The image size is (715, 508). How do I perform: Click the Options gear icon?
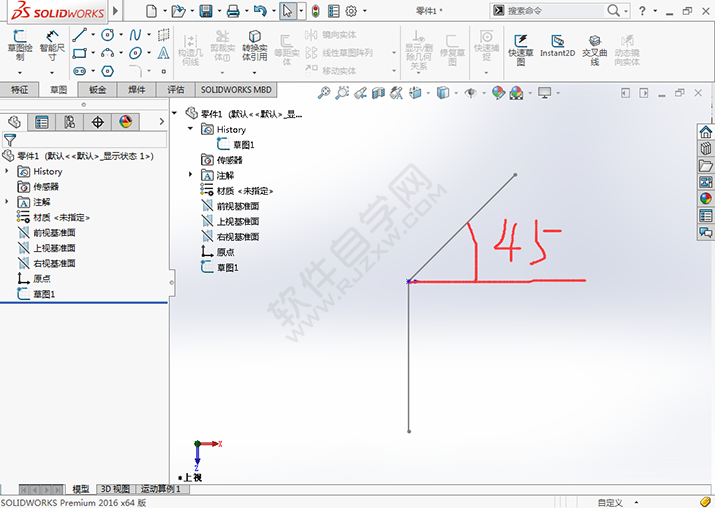(x=351, y=11)
